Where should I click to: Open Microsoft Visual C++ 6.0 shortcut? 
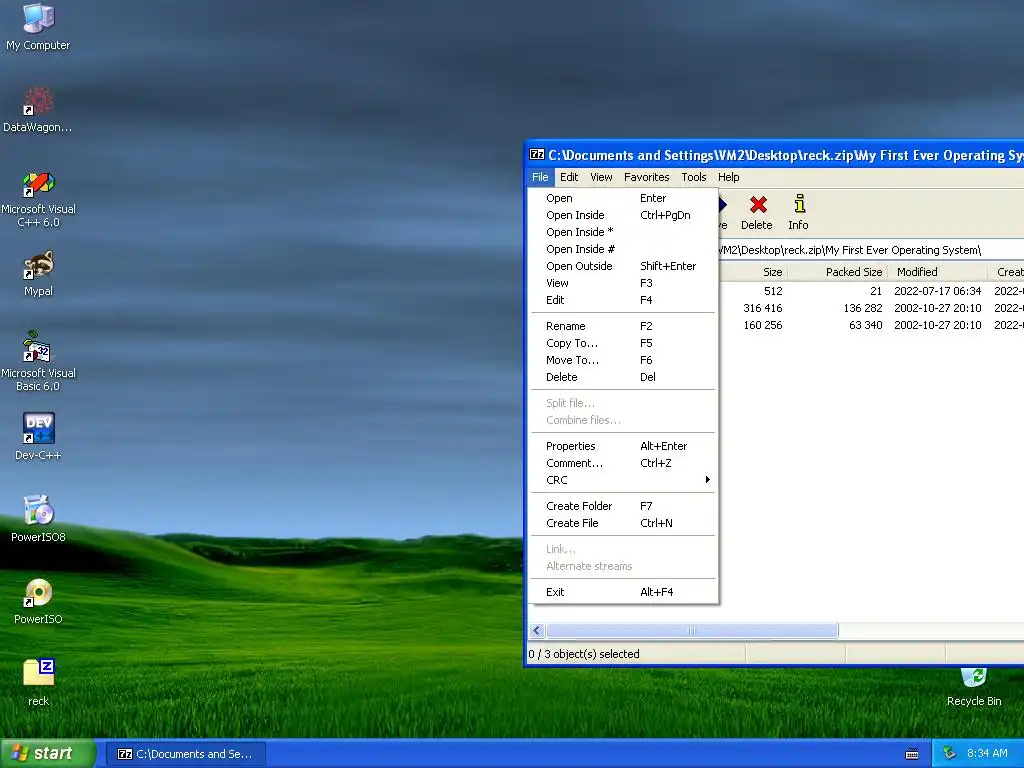point(39,199)
